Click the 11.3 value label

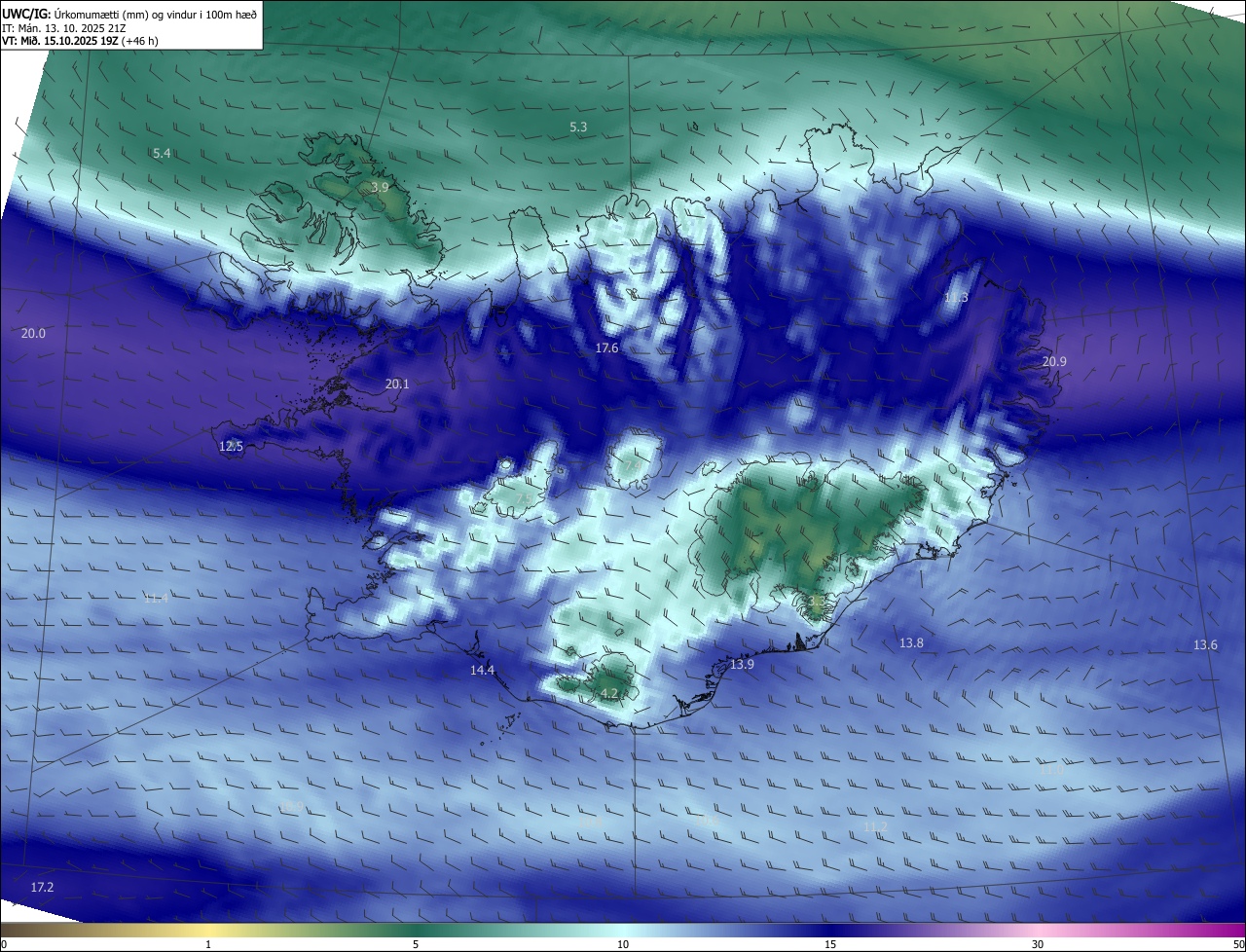(x=957, y=298)
